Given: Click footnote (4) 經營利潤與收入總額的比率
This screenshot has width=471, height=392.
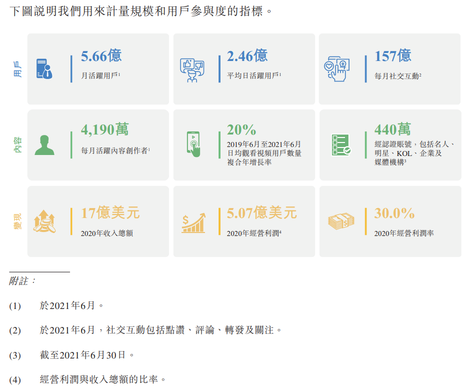Looking at the screenshot, I should point(87,379).
